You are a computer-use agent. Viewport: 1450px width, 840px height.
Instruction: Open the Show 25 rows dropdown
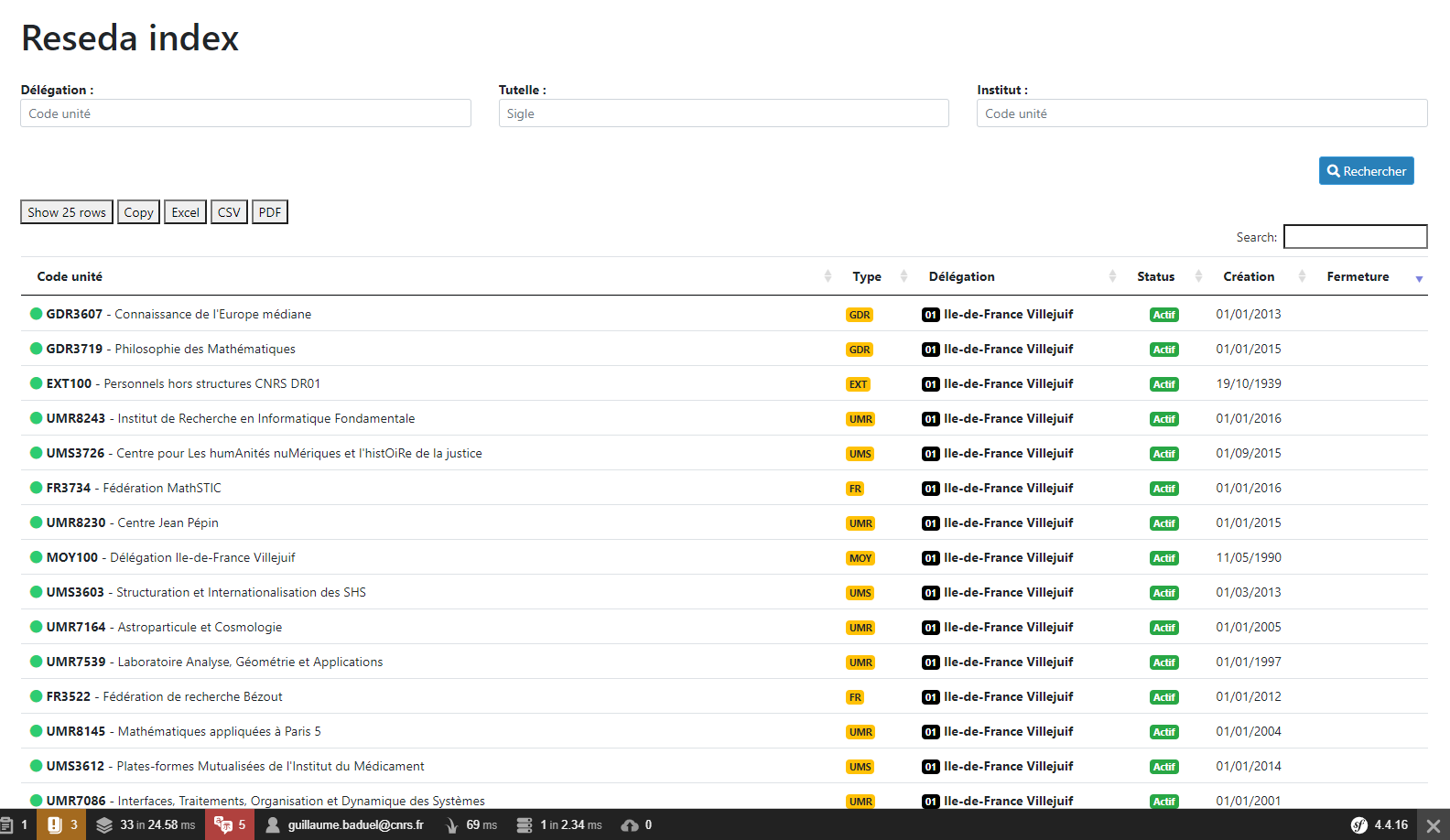coord(67,212)
